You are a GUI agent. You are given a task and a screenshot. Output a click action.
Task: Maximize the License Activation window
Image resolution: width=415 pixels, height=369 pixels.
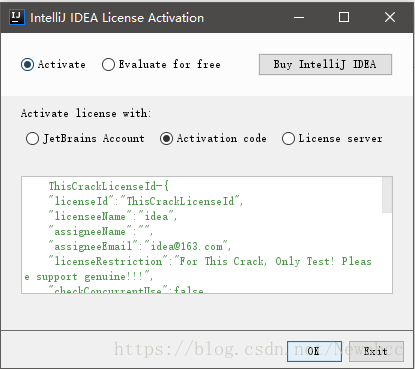[344, 17]
